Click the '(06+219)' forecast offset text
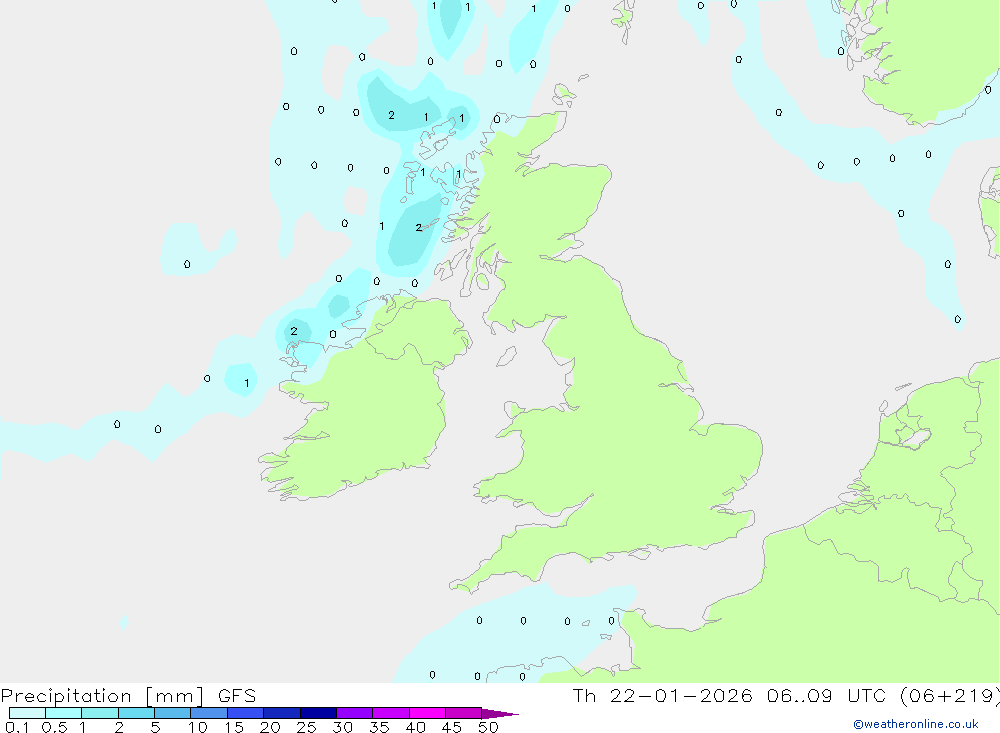Image resolution: width=1000 pixels, height=733 pixels. pos(952,696)
